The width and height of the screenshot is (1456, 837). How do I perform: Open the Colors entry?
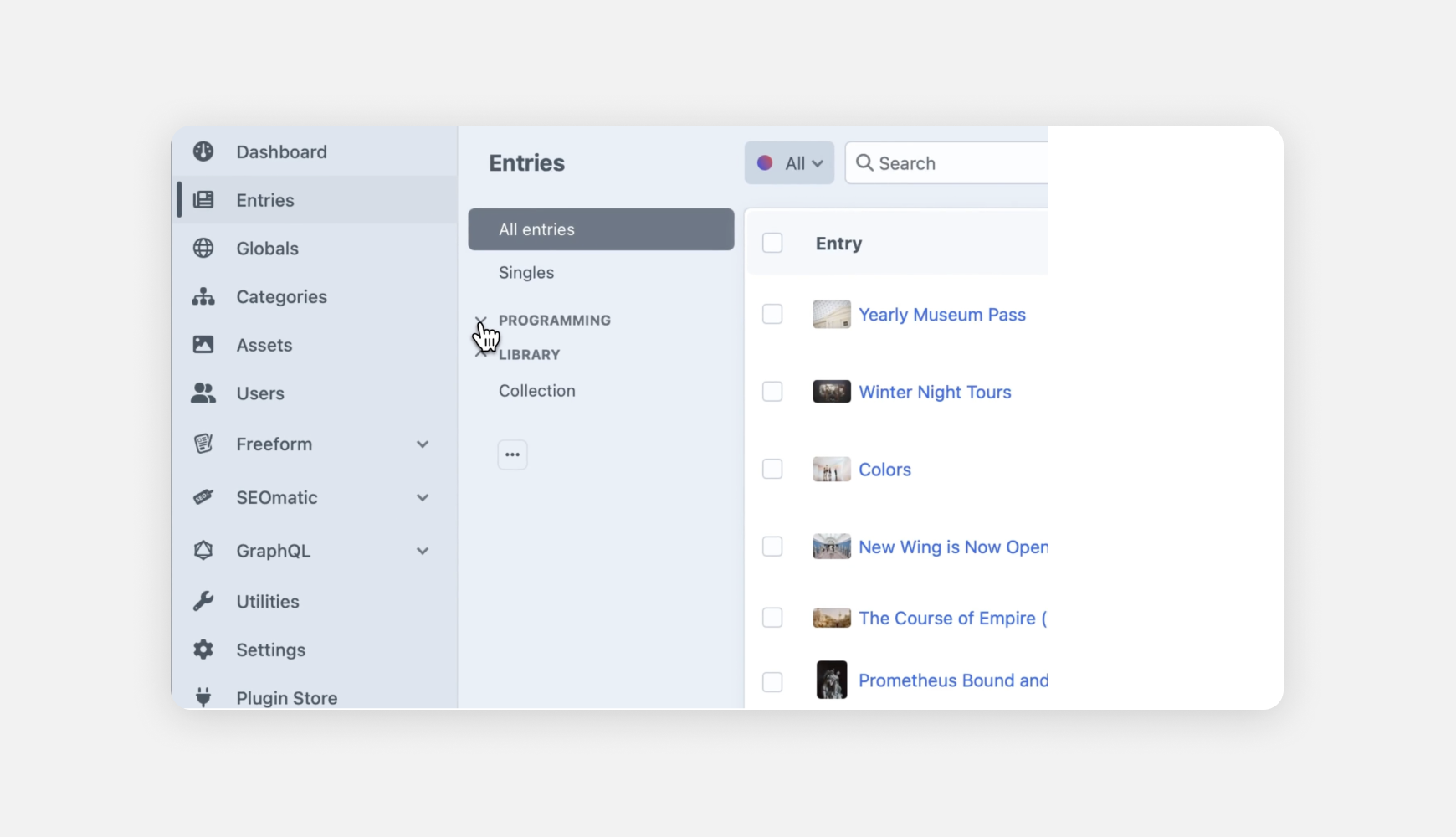tap(884, 470)
